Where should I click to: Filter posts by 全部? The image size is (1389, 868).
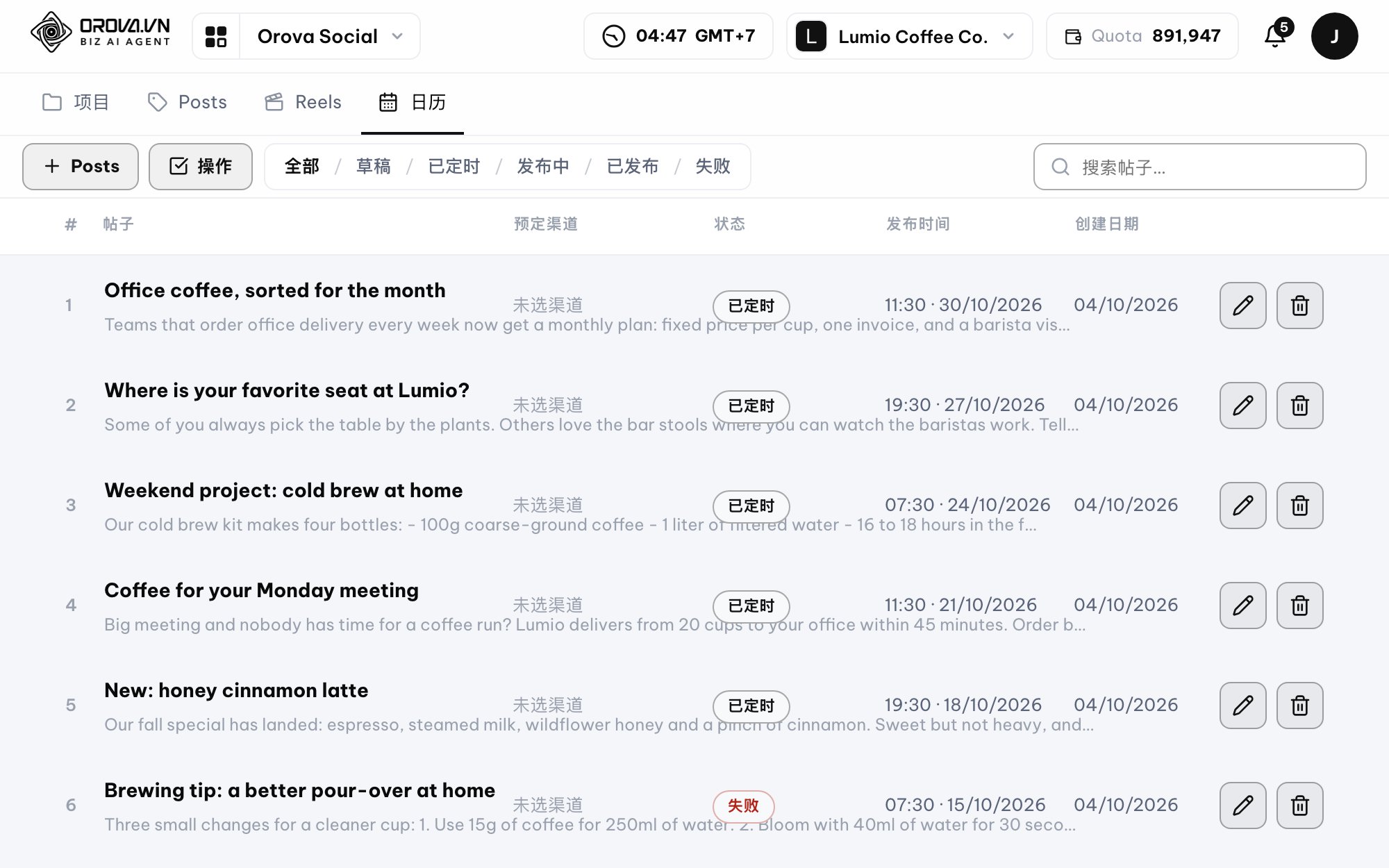(x=302, y=167)
